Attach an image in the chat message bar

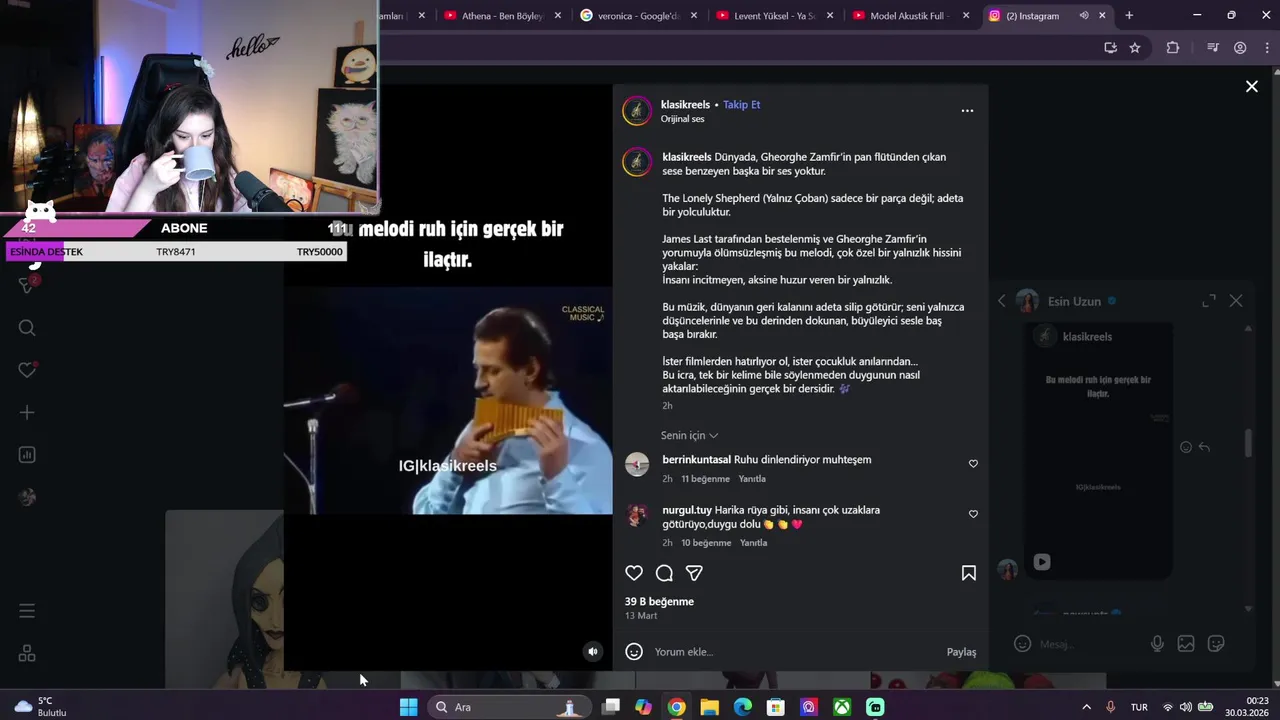[x=1186, y=644]
